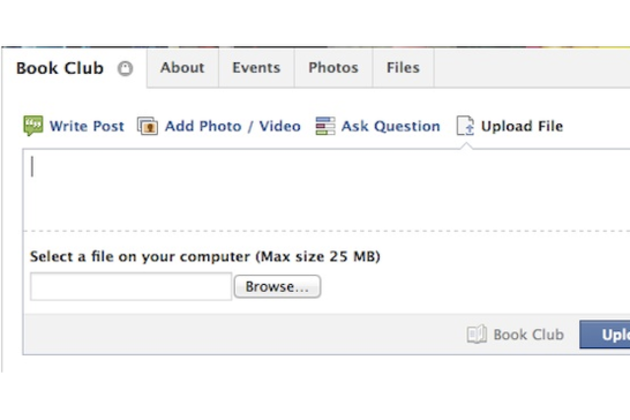Click the blue Upload button
This screenshot has height=420, width=630.
point(605,335)
